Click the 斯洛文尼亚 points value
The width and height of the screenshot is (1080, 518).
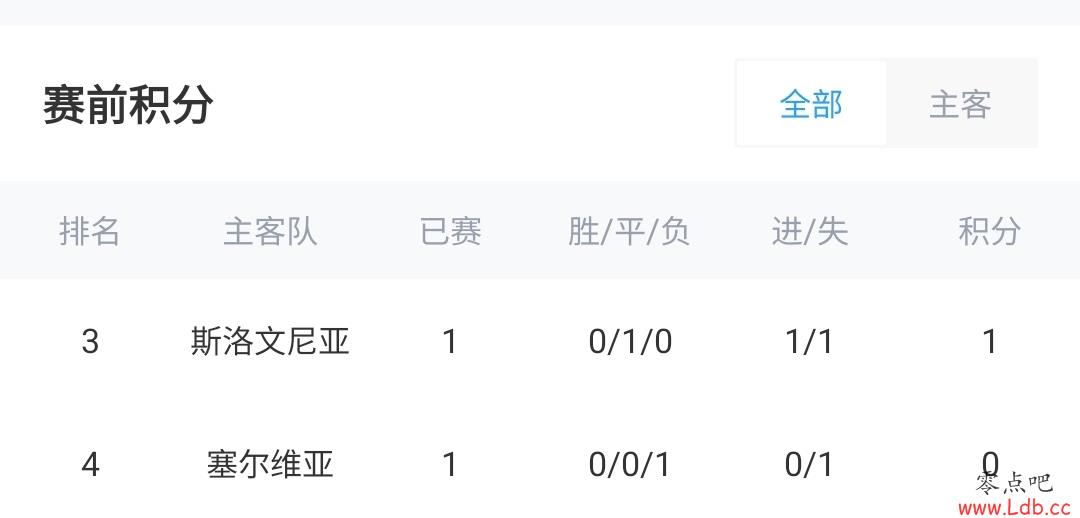990,342
